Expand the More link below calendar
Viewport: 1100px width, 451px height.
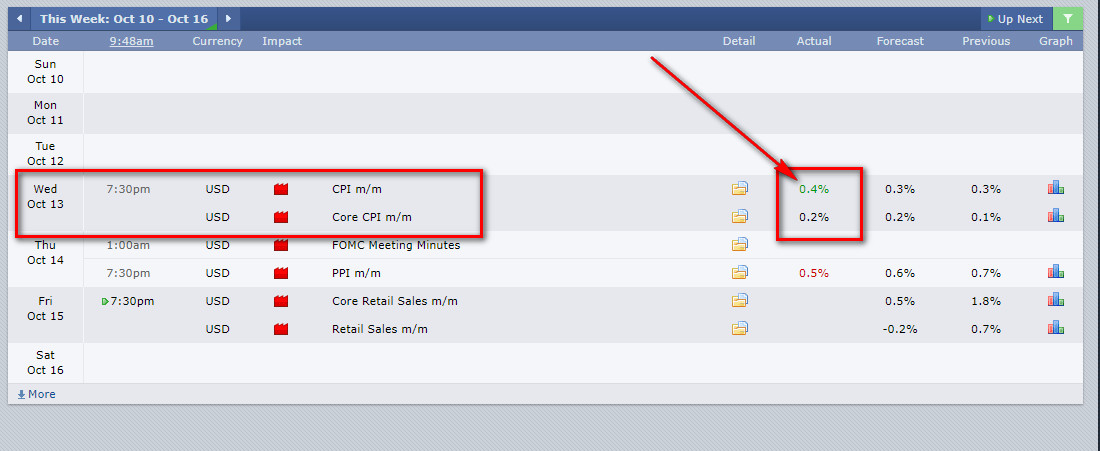(x=37, y=394)
